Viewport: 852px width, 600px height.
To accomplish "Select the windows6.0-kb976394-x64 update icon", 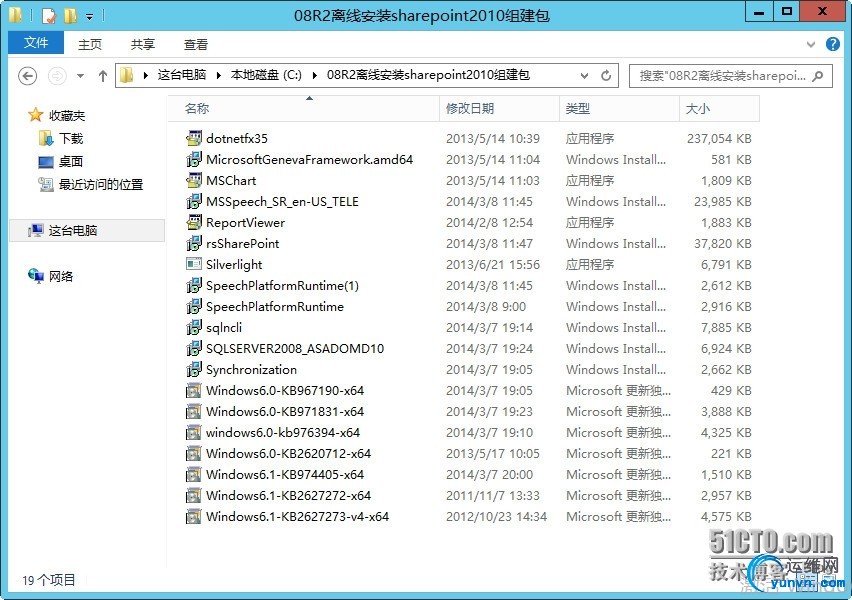I will [x=194, y=432].
